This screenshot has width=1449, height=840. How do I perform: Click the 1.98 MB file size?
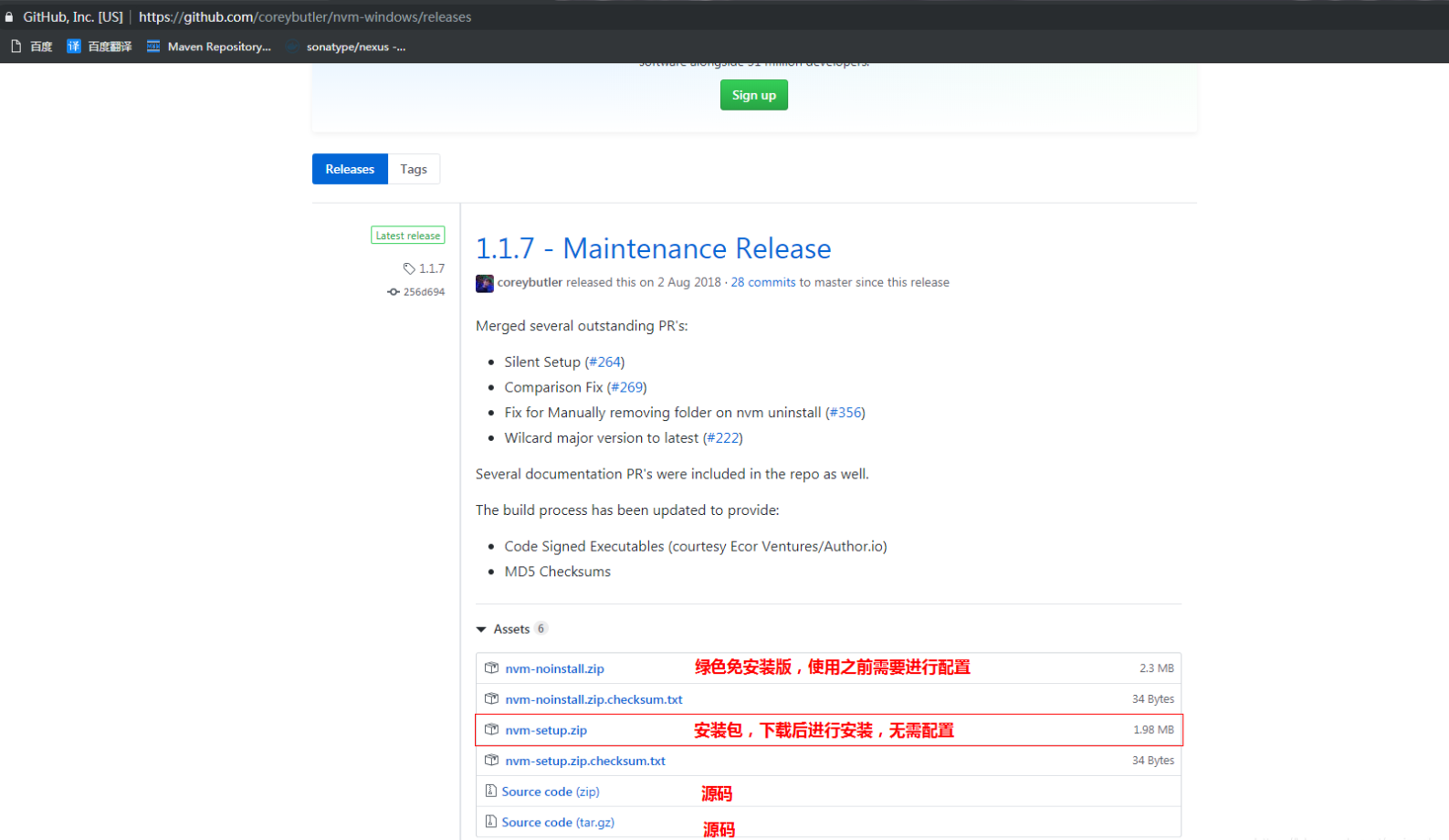tap(1154, 730)
